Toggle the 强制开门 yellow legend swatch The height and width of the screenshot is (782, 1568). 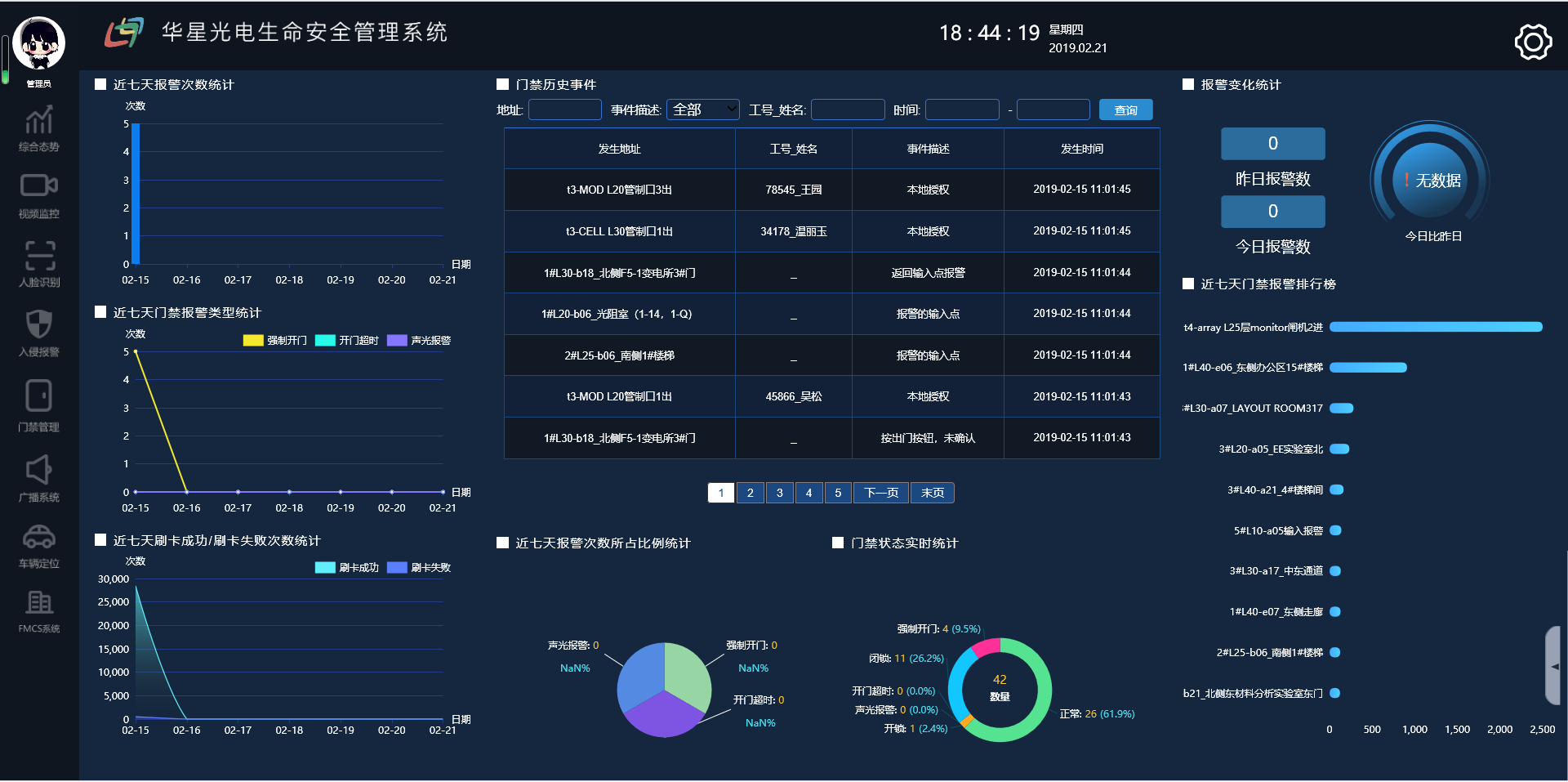(x=253, y=340)
